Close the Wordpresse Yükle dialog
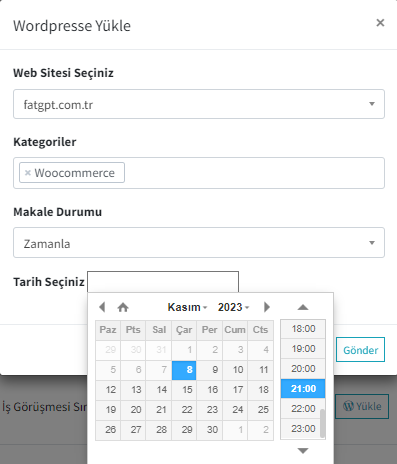Screen dimensions: 397x464 [x=380, y=23]
